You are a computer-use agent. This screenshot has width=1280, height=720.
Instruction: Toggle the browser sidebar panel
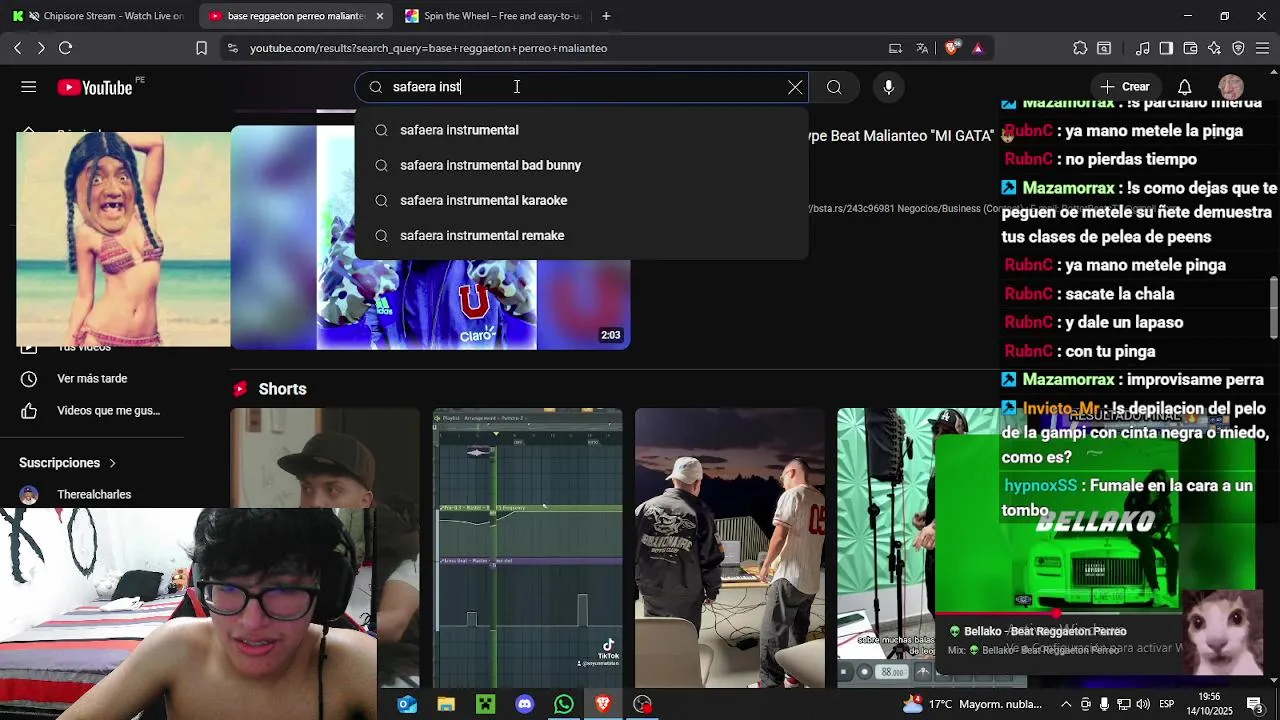click(x=1166, y=48)
